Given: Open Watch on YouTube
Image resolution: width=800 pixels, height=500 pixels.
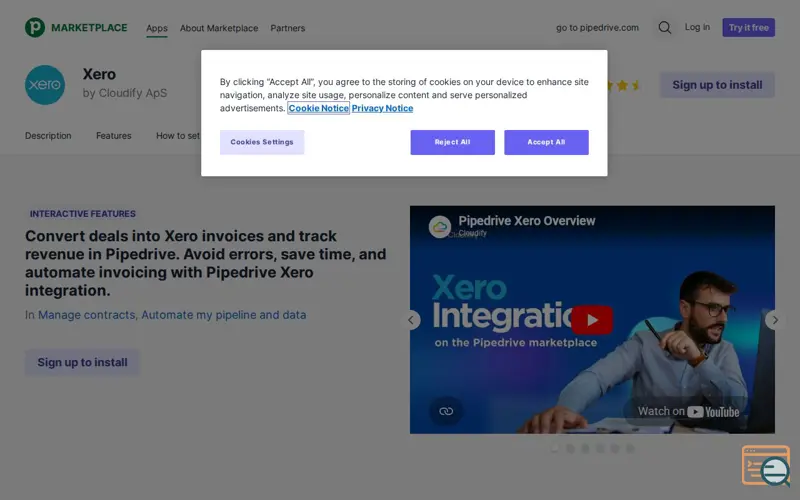Looking at the screenshot, I should (688, 411).
